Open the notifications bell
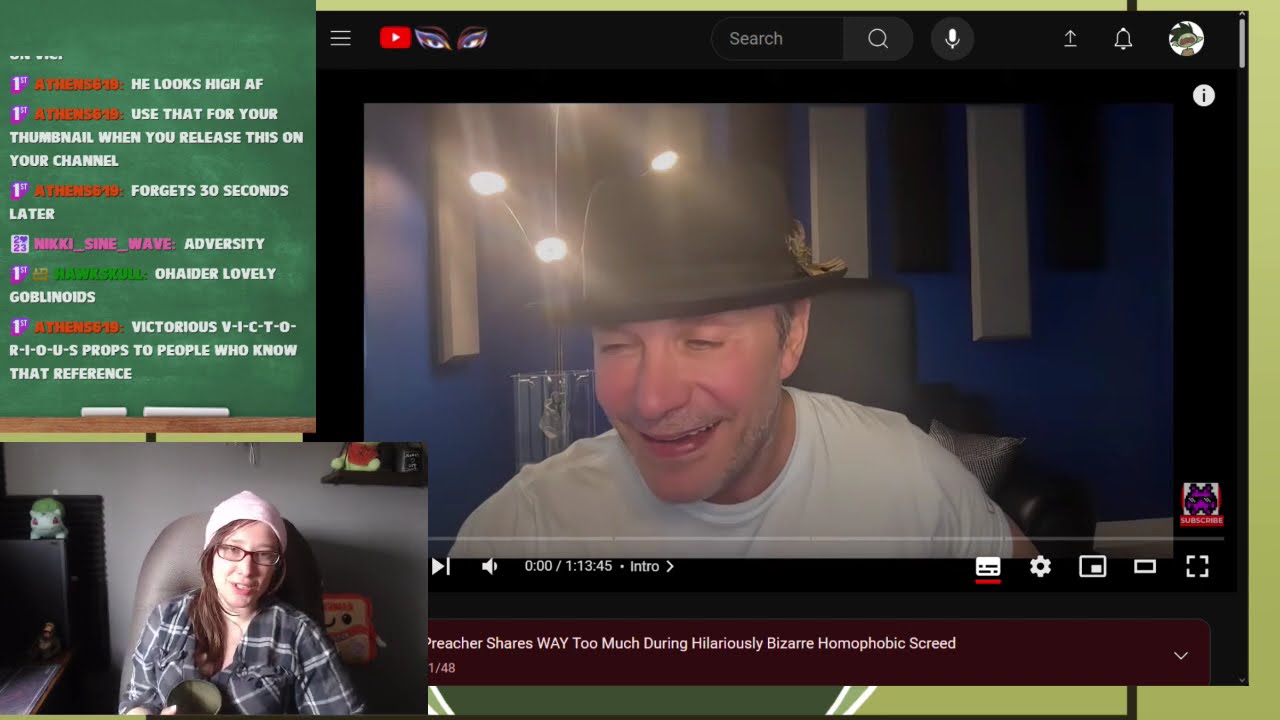This screenshot has height=720, width=1280. [x=1123, y=39]
